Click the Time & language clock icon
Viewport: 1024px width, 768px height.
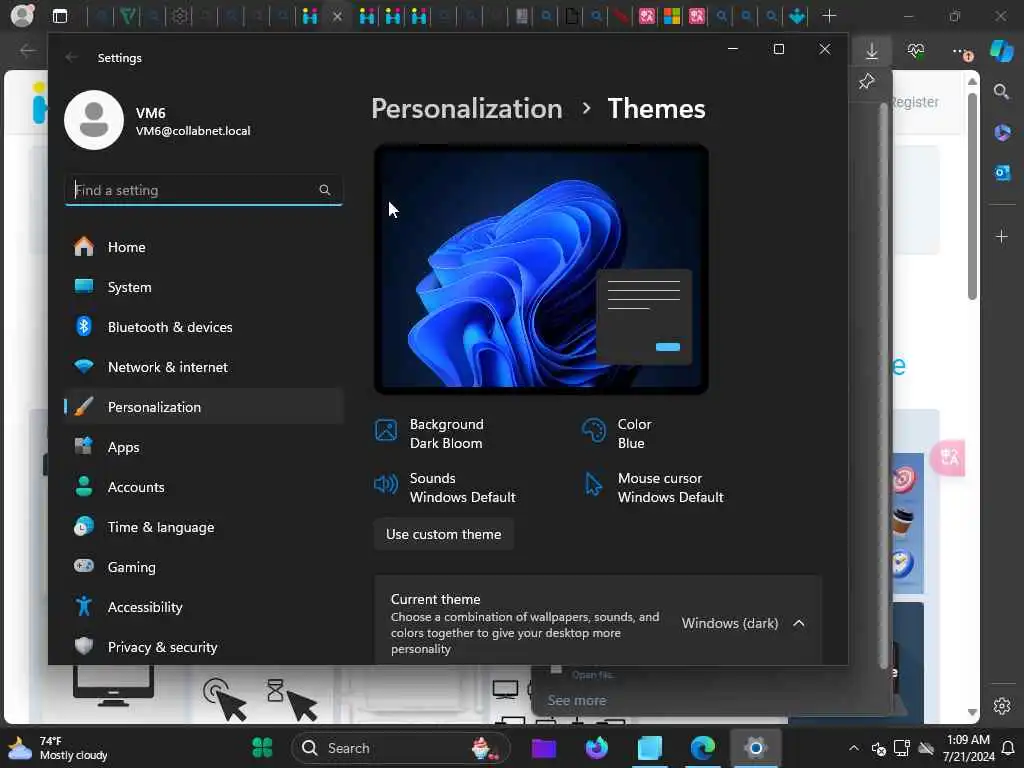84,526
